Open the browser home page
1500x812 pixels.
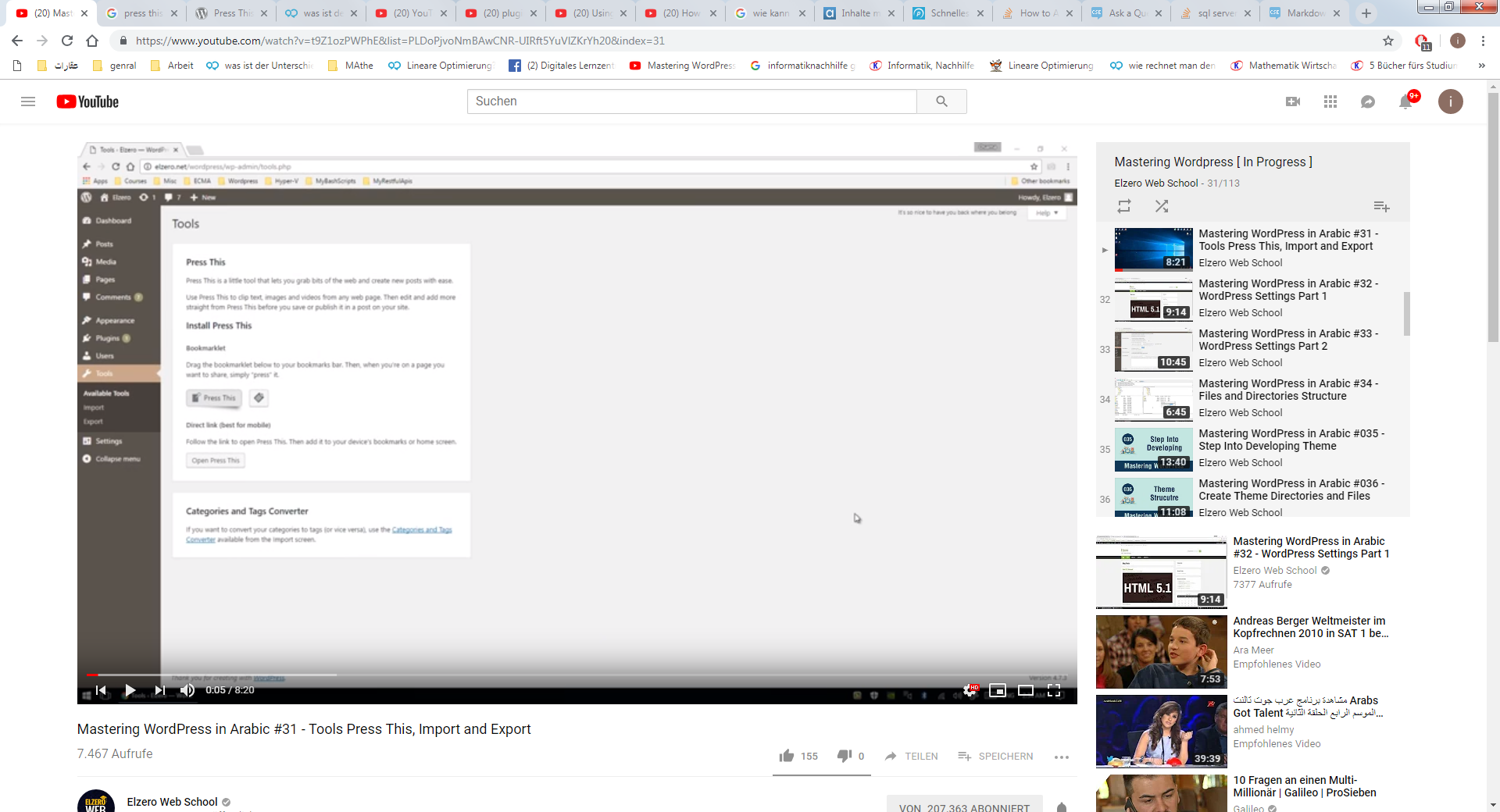click(92, 41)
